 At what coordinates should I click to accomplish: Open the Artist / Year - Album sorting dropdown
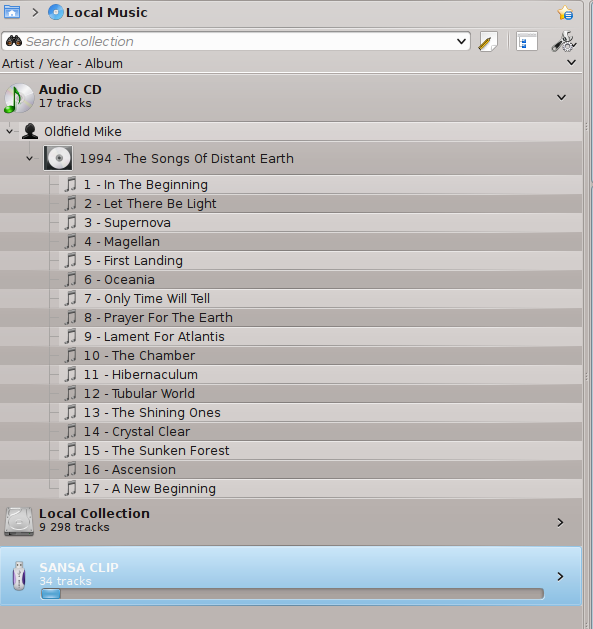click(x=571, y=63)
